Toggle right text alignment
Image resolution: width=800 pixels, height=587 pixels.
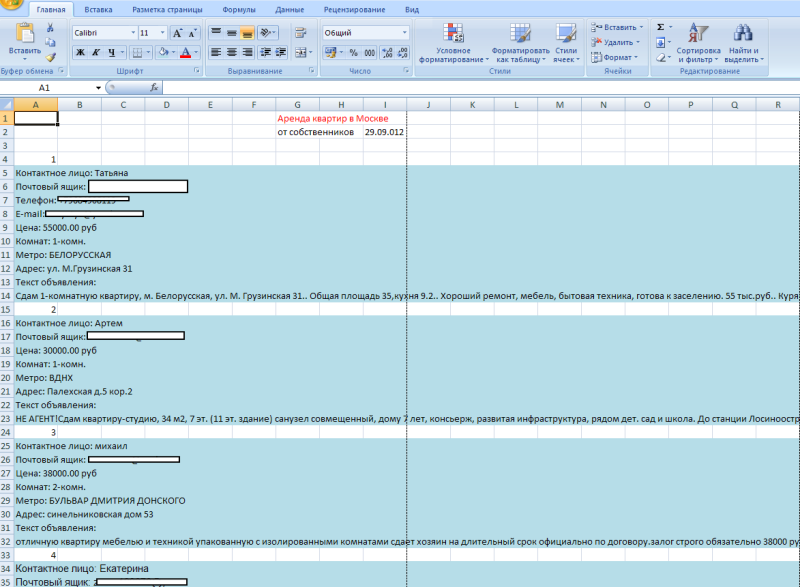247,52
